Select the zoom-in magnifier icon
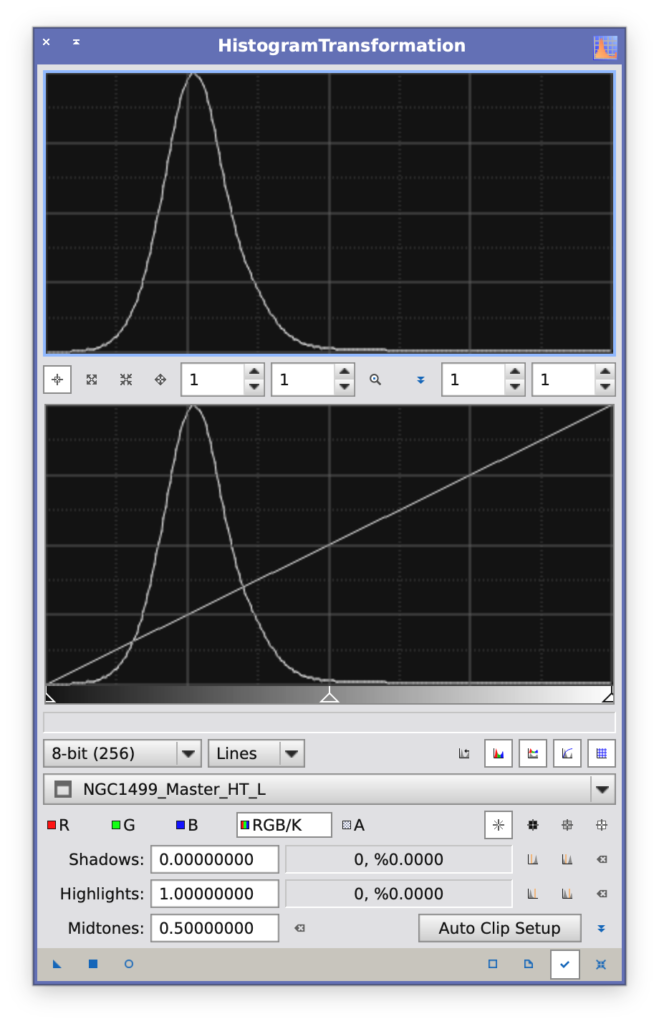 375,380
